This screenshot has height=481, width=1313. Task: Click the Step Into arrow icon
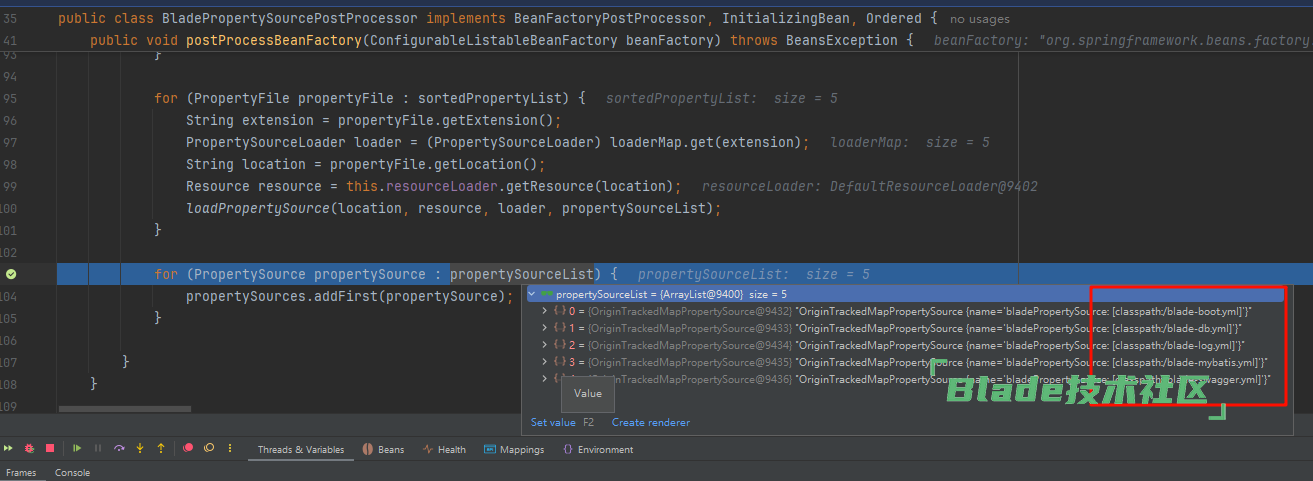coord(140,449)
